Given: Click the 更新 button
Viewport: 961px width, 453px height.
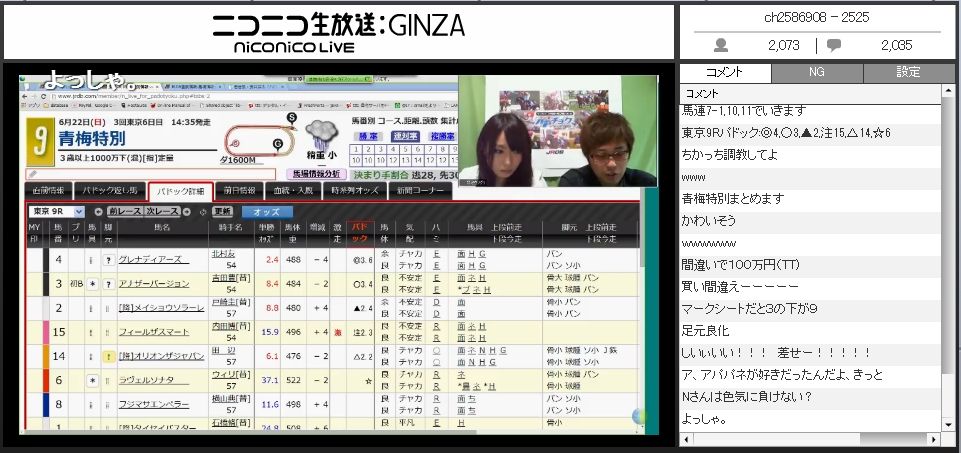Looking at the screenshot, I should 222,211.
